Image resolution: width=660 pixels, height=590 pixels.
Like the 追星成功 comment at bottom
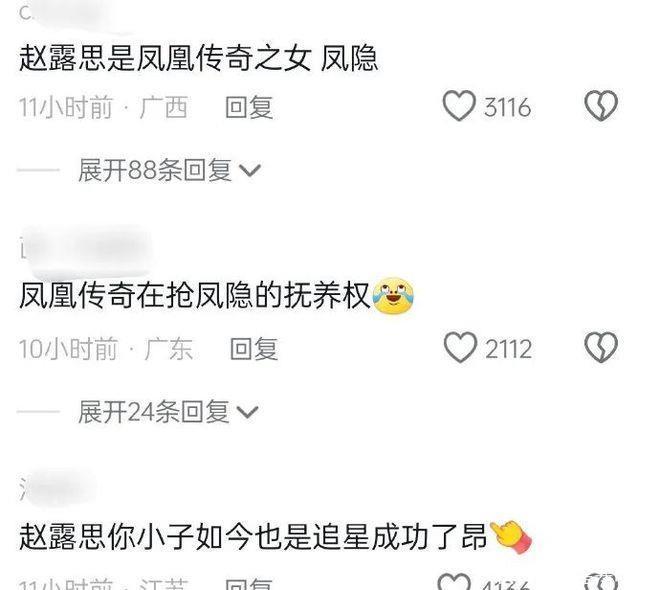pyautogui.click(x=454, y=582)
